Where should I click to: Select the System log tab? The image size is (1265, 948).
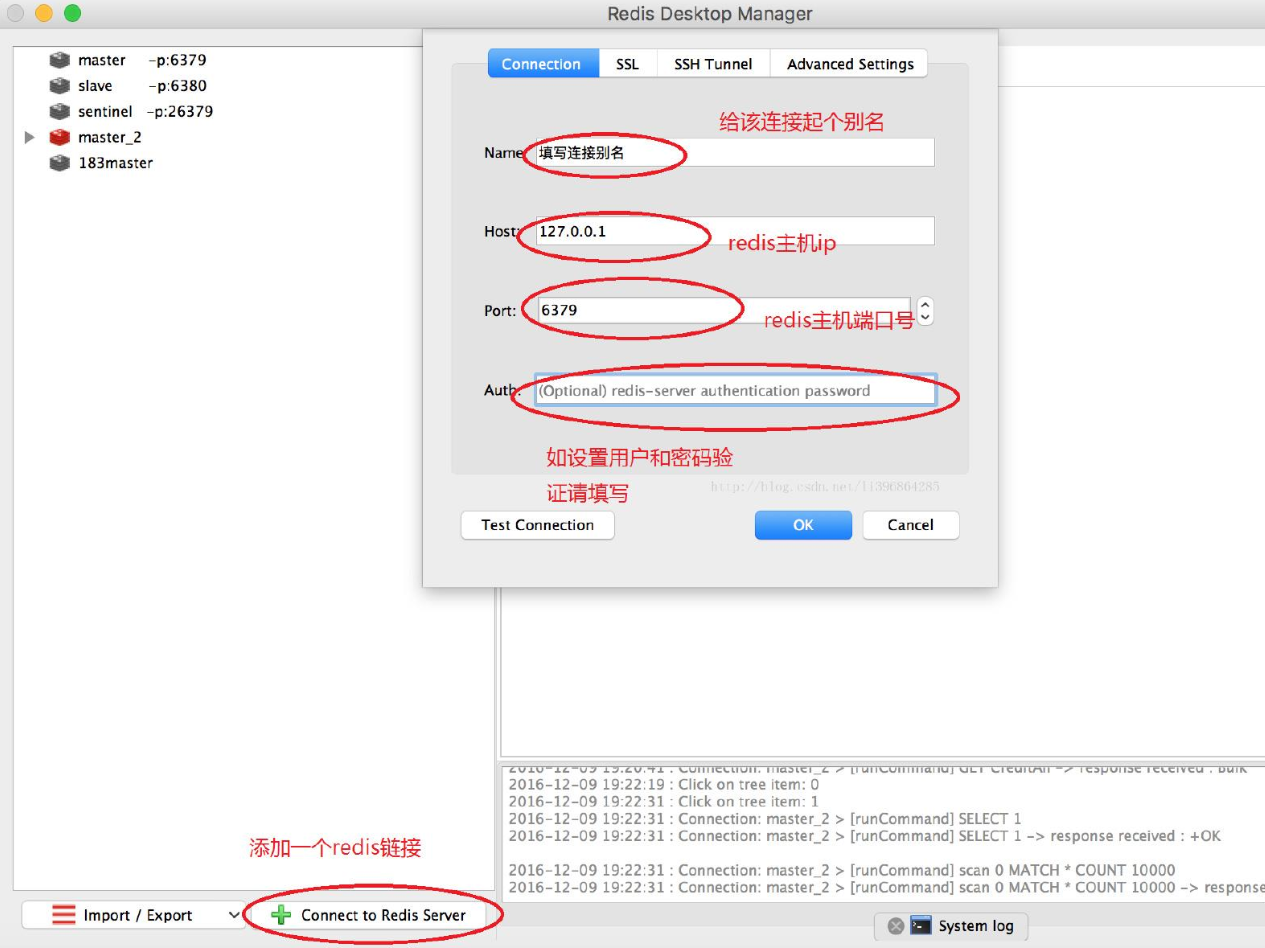point(951,926)
